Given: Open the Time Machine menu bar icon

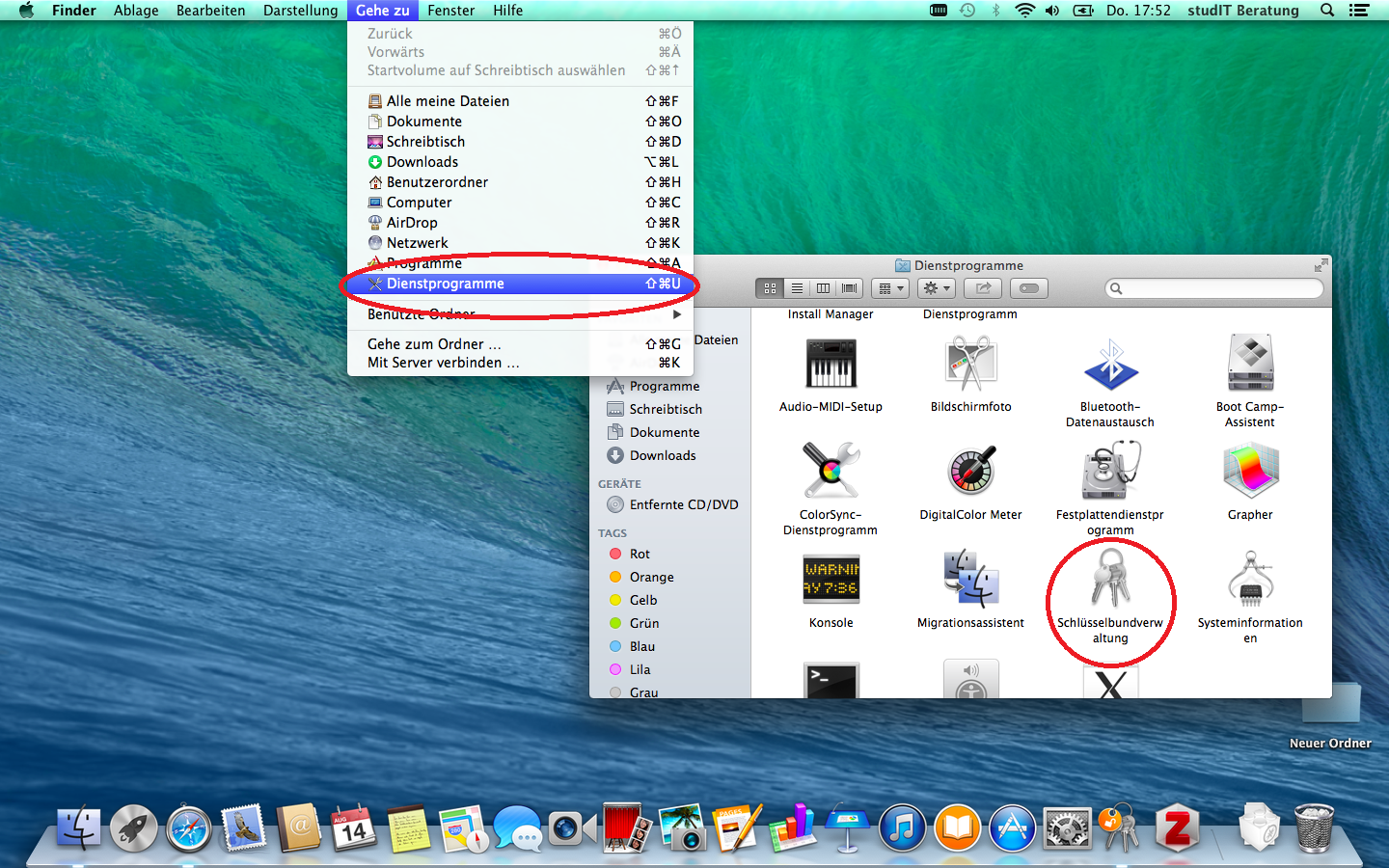Looking at the screenshot, I should tap(967, 11).
